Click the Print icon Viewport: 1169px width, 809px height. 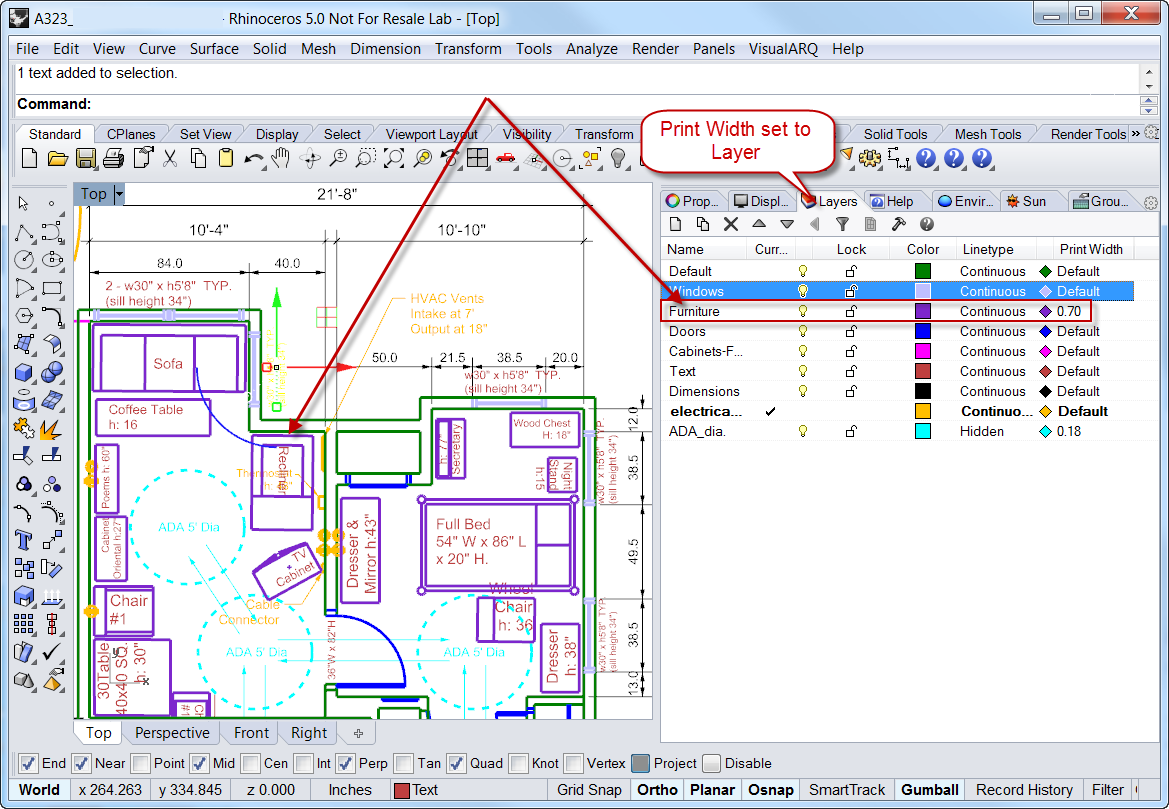(114, 158)
